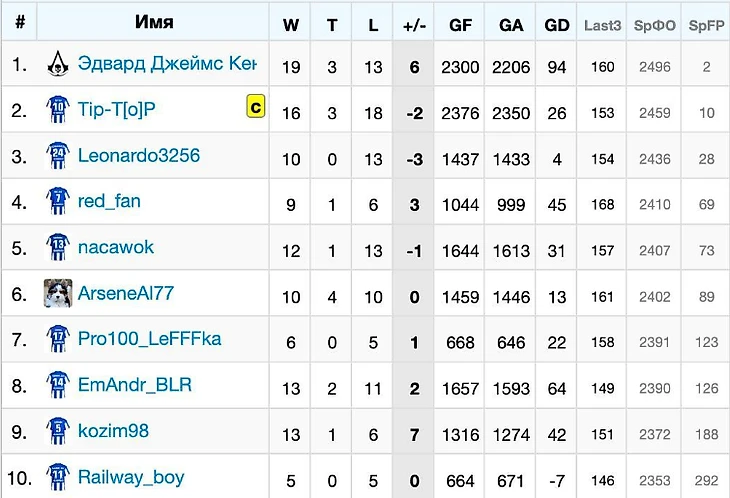Sort by the SpФО column header
The width and height of the screenshot is (730, 498).
(x=654, y=25)
